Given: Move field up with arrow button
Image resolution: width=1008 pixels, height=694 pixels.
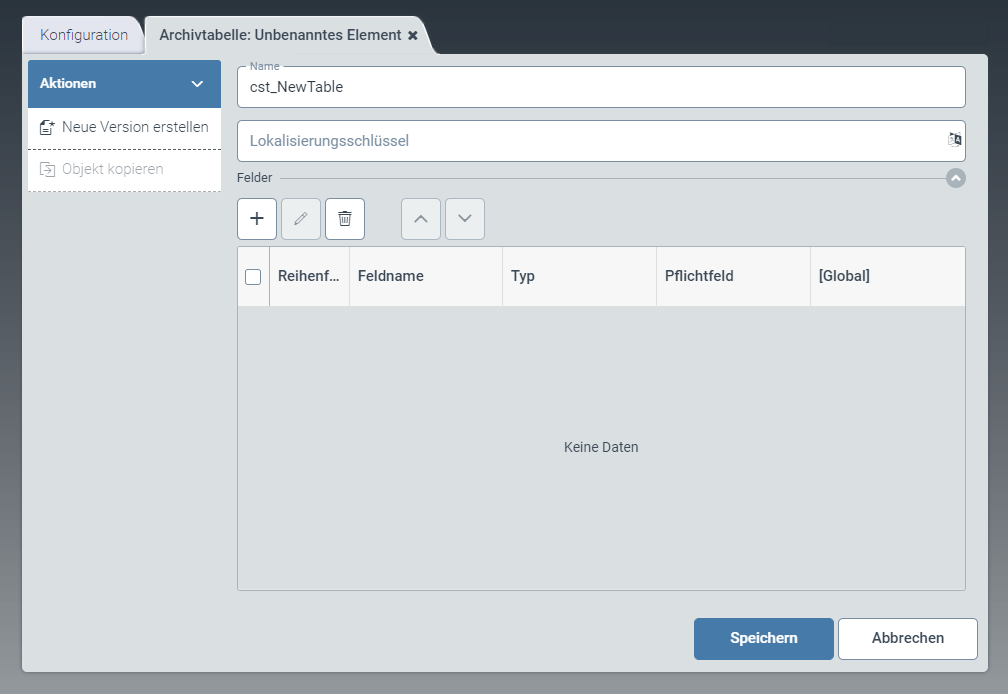Looking at the screenshot, I should click(421, 219).
